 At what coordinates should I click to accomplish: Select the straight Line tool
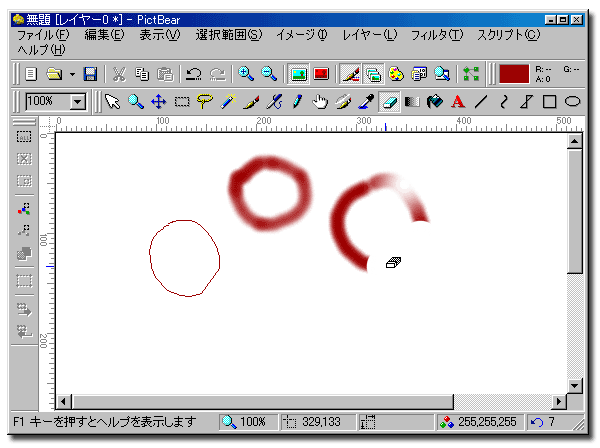[481, 102]
